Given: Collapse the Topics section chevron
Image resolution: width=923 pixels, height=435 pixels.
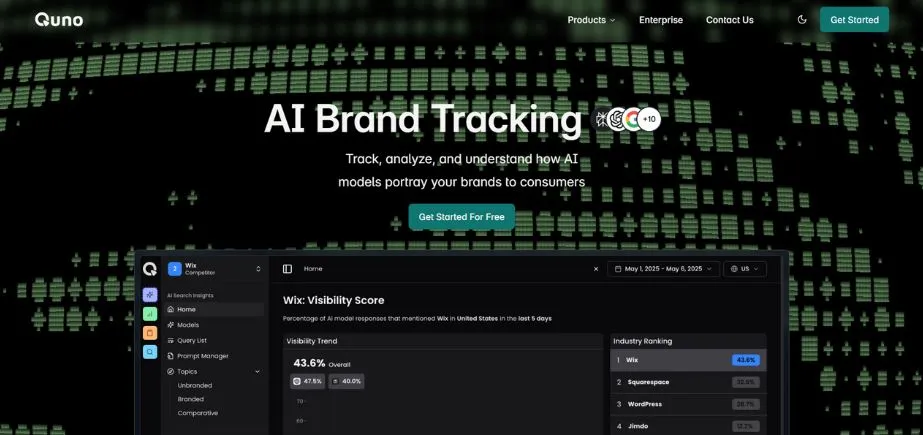Looking at the screenshot, I should (x=257, y=371).
